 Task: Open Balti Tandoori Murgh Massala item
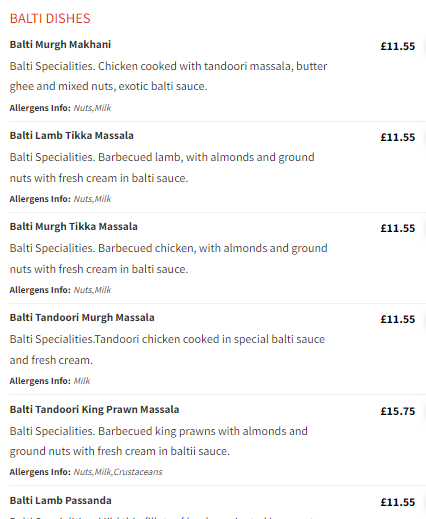[x=82, y=317]
